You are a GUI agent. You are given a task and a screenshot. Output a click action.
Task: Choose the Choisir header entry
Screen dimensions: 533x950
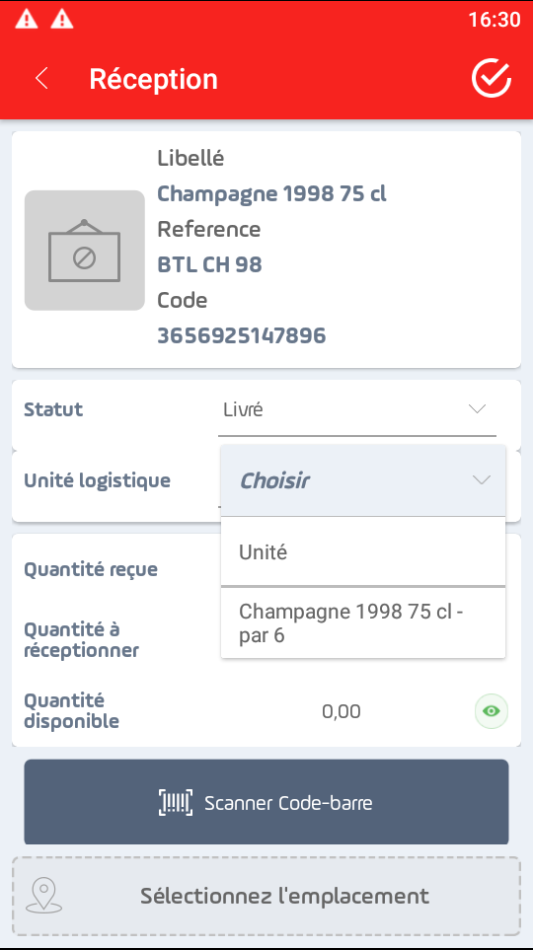(363, 480)
